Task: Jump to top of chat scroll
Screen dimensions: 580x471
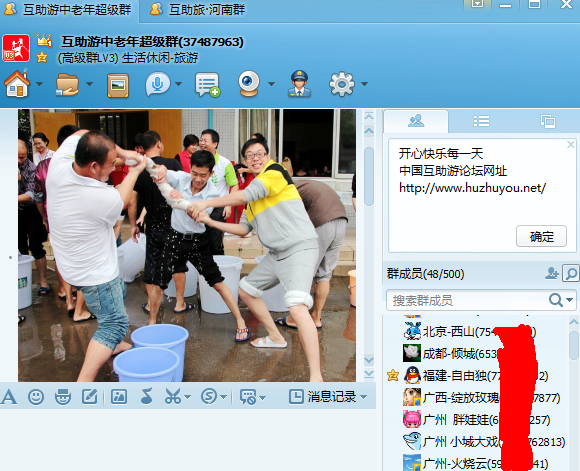Action: [369, 117]
